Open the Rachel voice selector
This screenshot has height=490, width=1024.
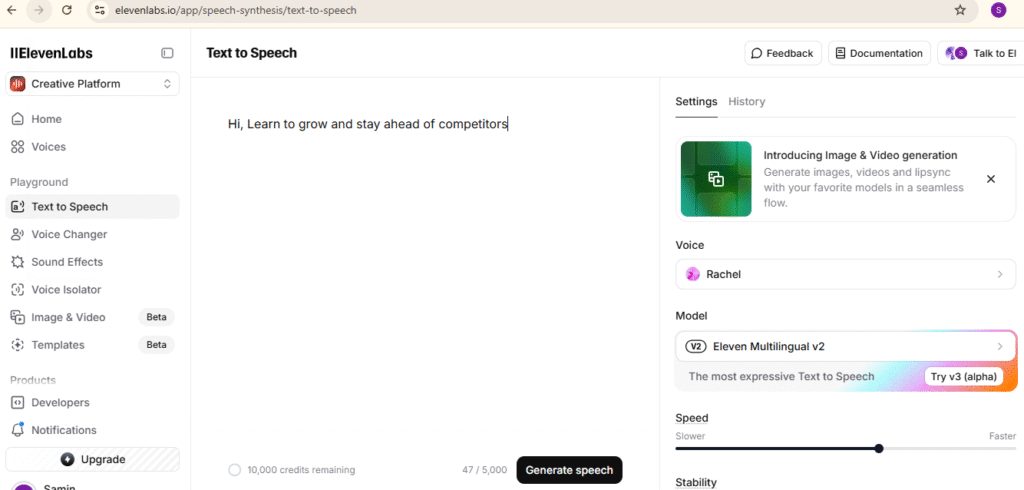click(845, 274)
